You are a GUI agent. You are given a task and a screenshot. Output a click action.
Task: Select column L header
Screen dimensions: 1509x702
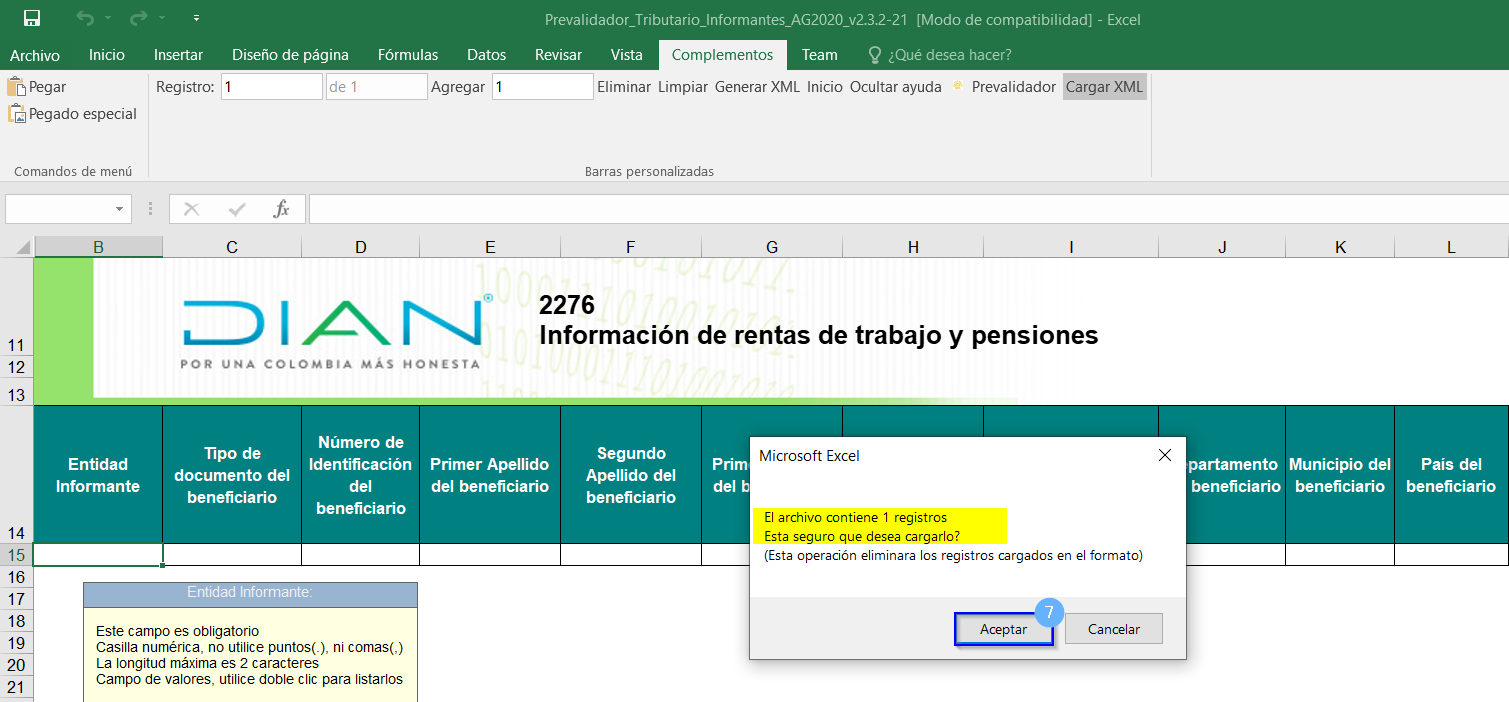(1451, 247)
